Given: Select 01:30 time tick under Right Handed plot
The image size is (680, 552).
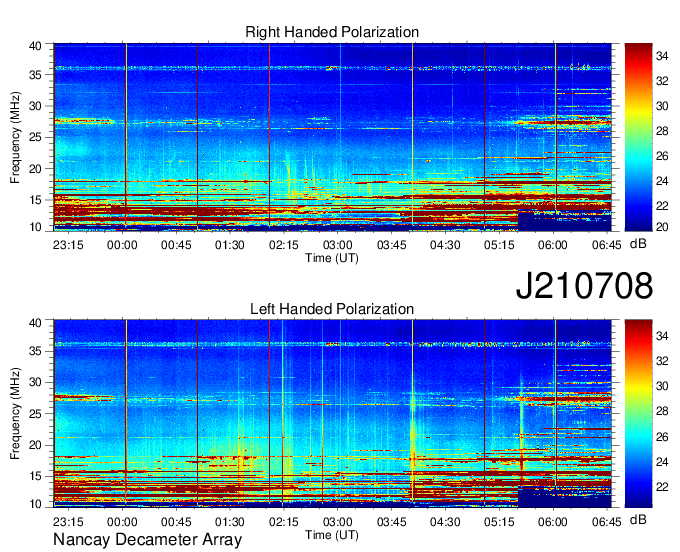Looking at the screenshot, I should 230,245.
